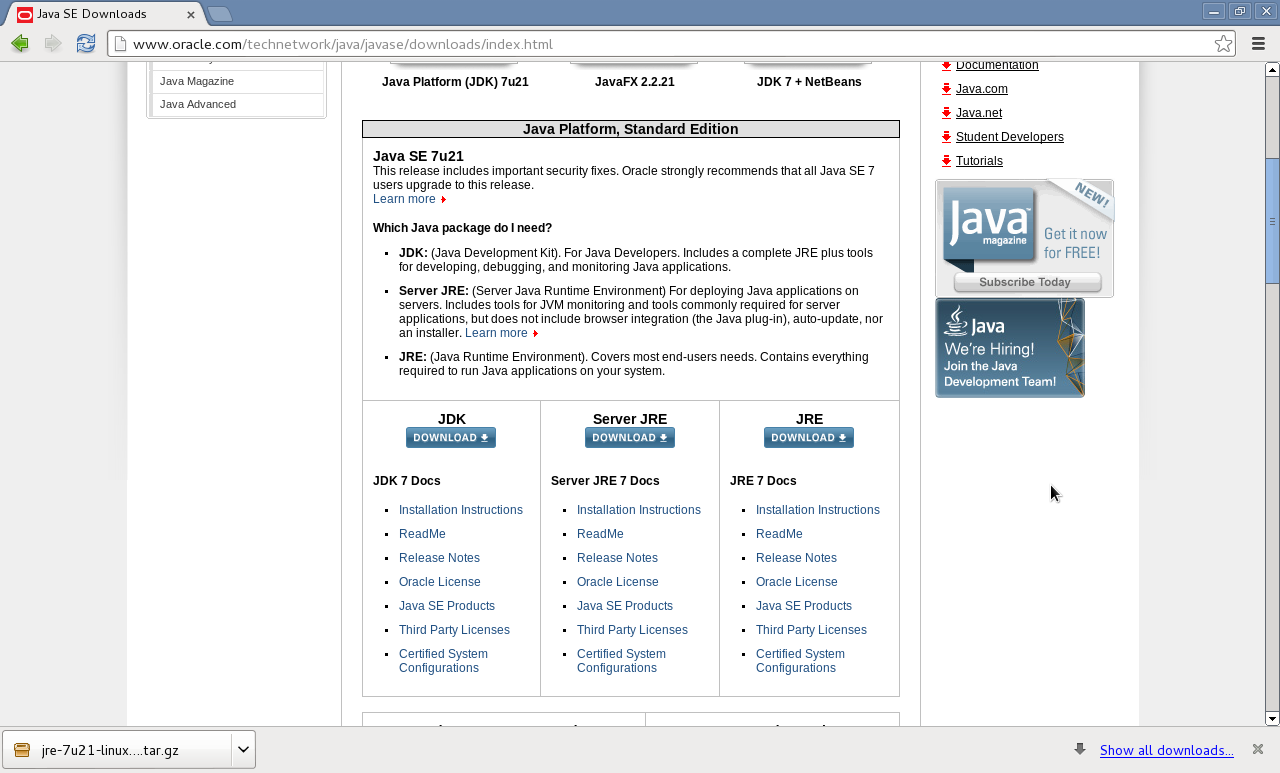The image size is (1280, 773).
Task: Expand download item dropdown arrow
Action: pyautogui.click(x=244, y=749)
